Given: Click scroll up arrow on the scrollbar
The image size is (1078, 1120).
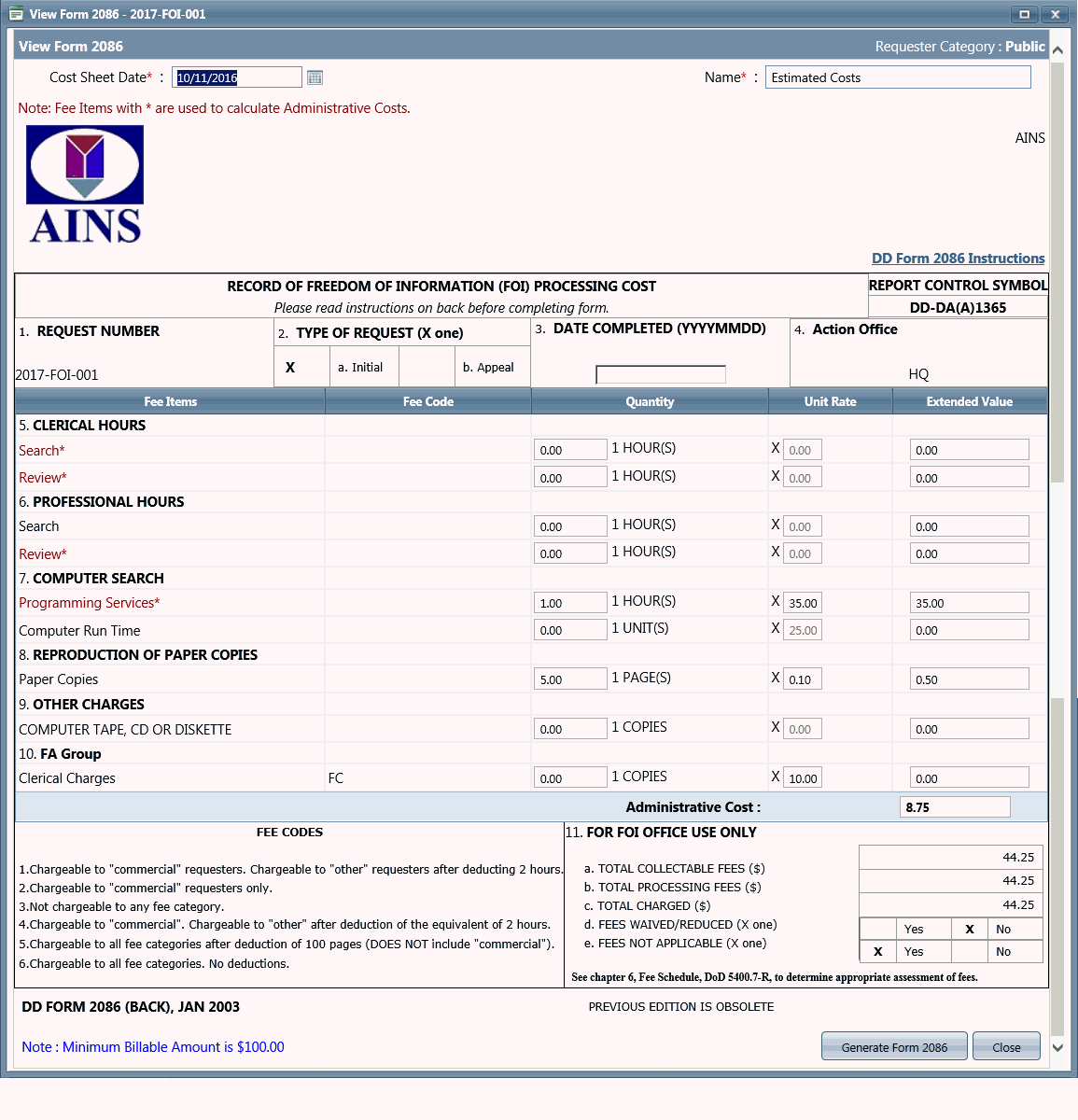Looking at the screenshot, I should click(x=1057, y=50).
